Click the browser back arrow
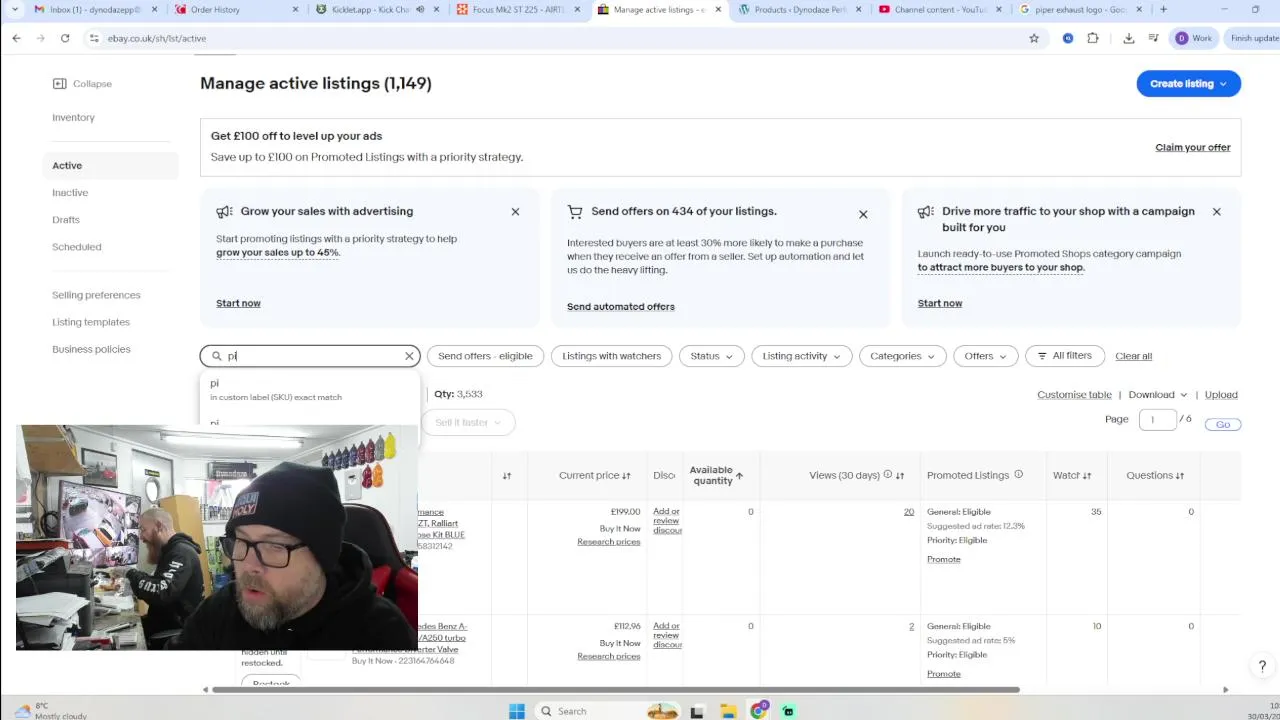 click(x=17, y=38)
